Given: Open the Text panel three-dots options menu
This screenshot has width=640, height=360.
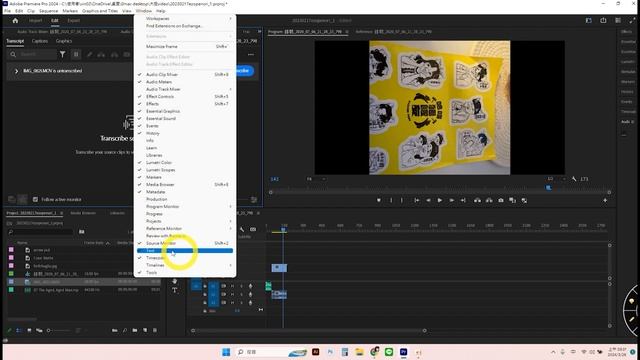Looking at the screenshot, I should [x=251, y=54].
